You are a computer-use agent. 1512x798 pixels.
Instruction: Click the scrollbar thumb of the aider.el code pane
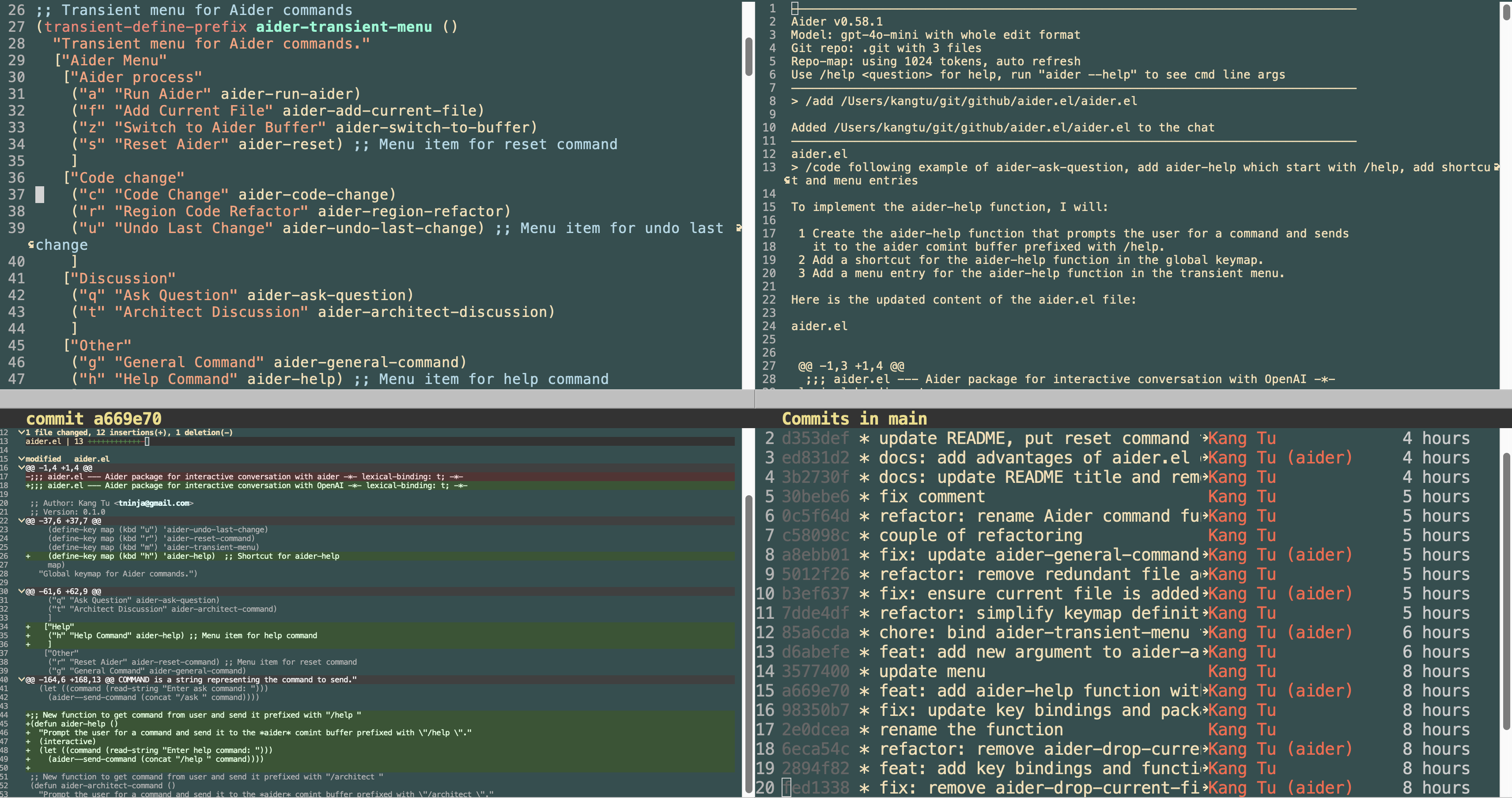748,56
